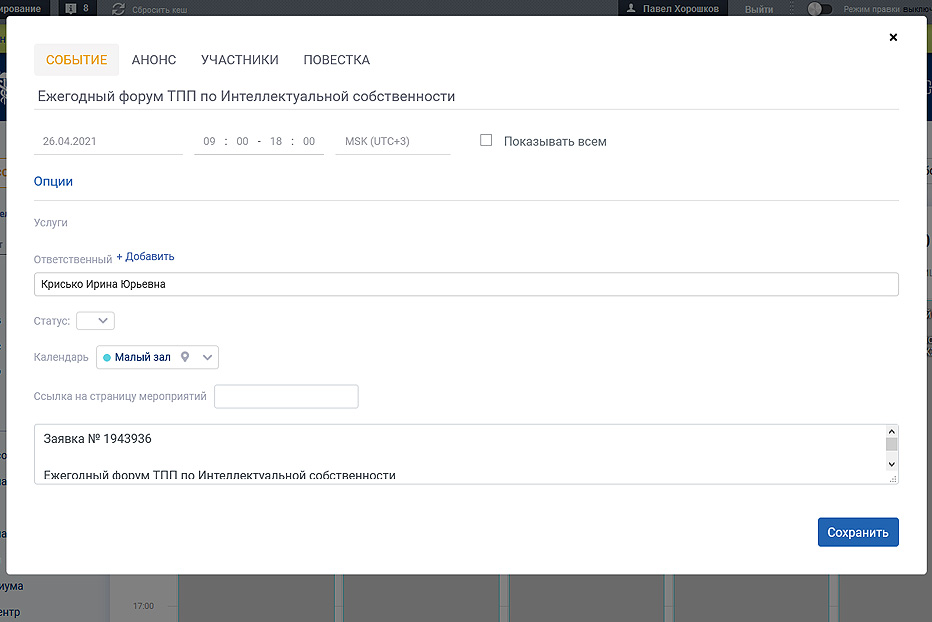The width and height of the screenshot is (932, 622).
Task: Click the location pin icon in Календарь
Action: (185, 357)
